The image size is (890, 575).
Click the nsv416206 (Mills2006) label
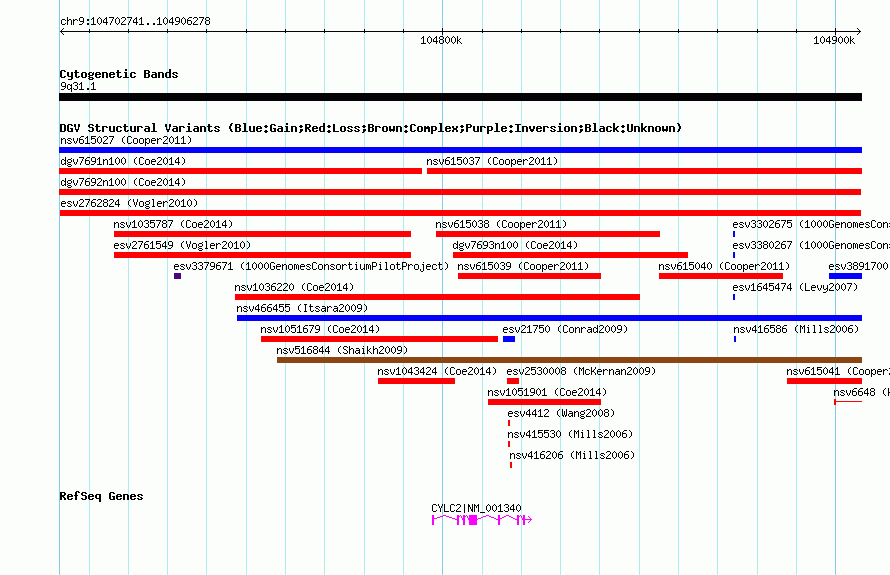(572, 455)
